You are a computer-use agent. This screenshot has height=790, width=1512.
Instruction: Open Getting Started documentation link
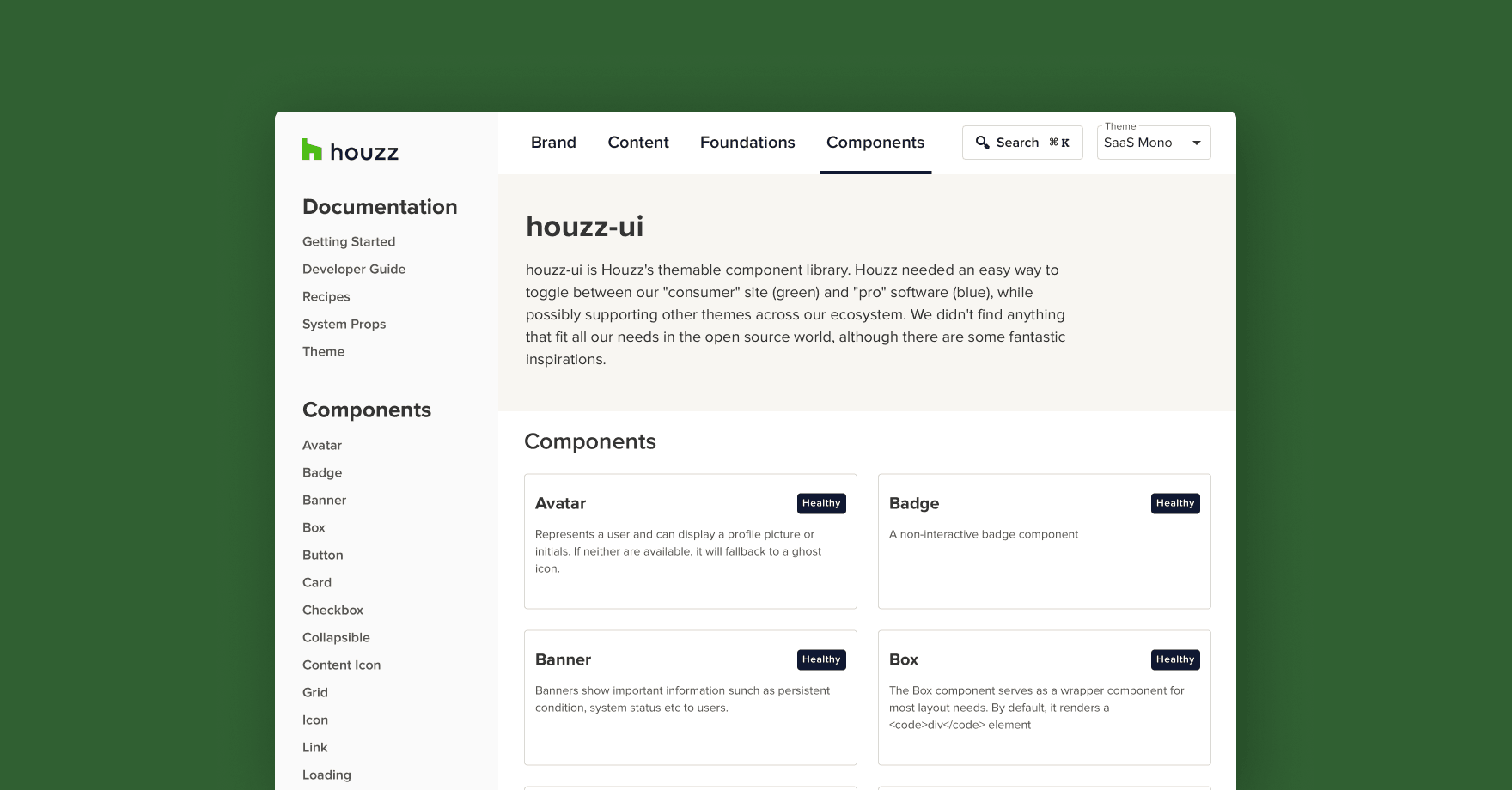[x=349, y=242]
